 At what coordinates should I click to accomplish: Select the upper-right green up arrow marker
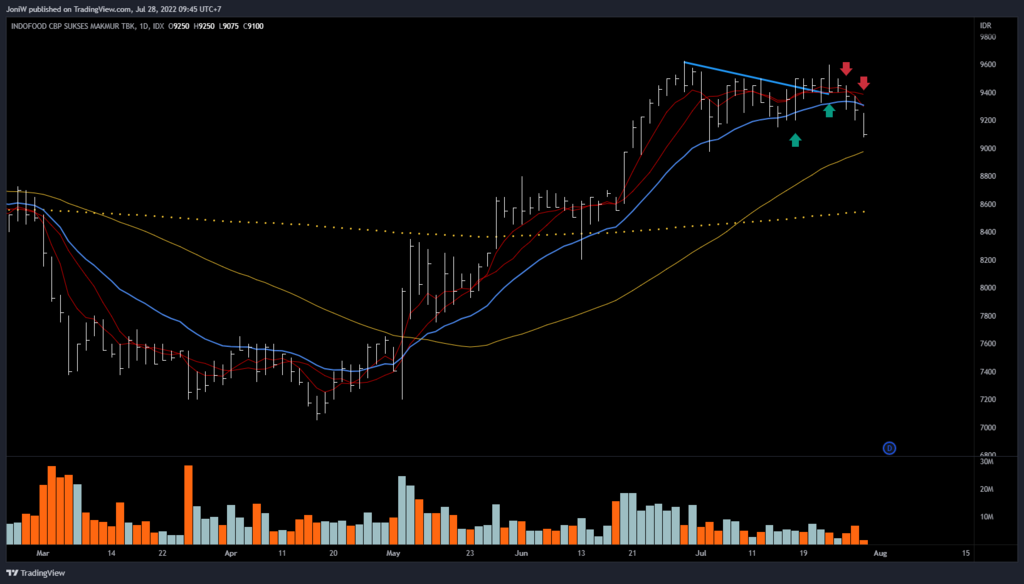coord(829,110)
